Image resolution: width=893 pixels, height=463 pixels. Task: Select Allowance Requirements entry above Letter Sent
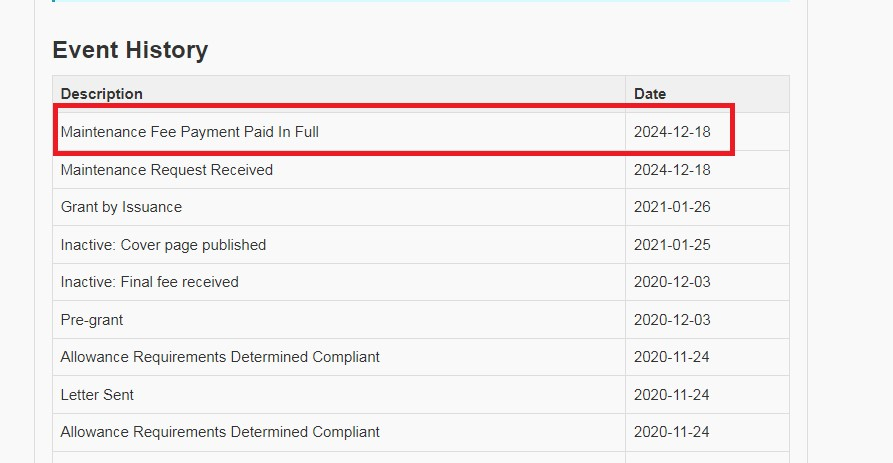pos(220,357)
